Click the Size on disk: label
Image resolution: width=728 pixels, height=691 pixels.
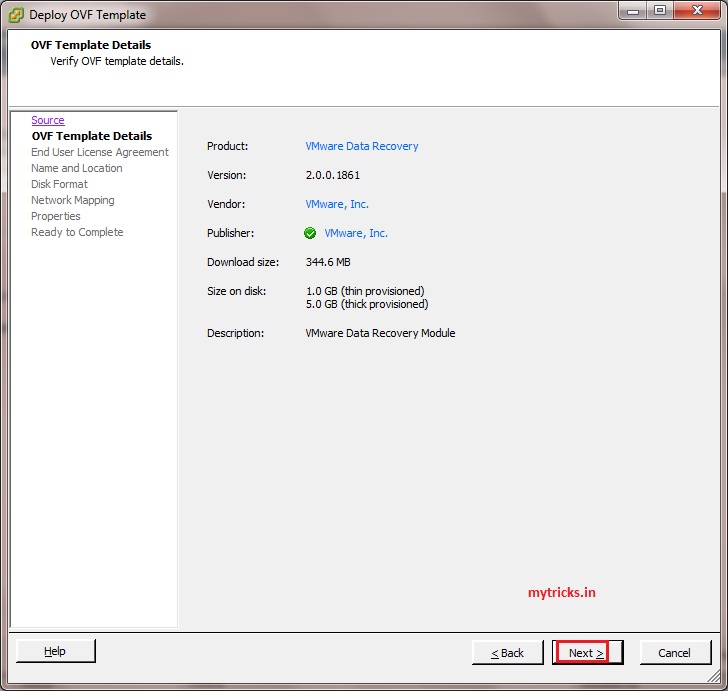pos(236,291)
